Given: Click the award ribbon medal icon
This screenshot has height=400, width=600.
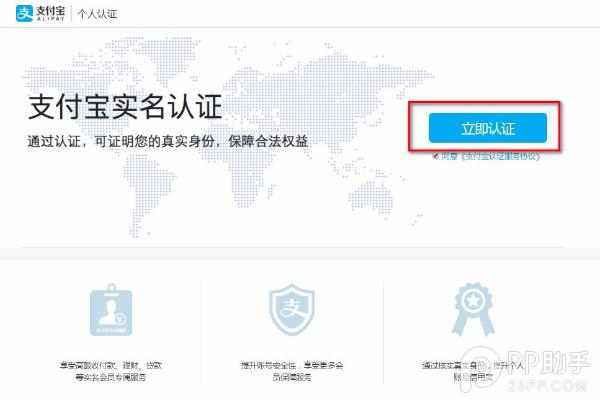Looking at the screenshot, I should pyautogui.click(x=473, y=309).
